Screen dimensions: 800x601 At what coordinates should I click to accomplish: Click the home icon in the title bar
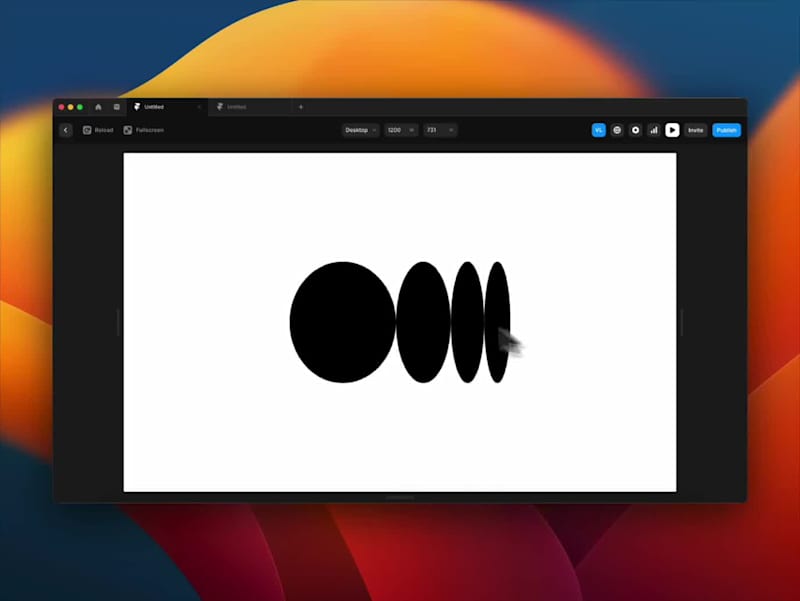tap(98, 107)
